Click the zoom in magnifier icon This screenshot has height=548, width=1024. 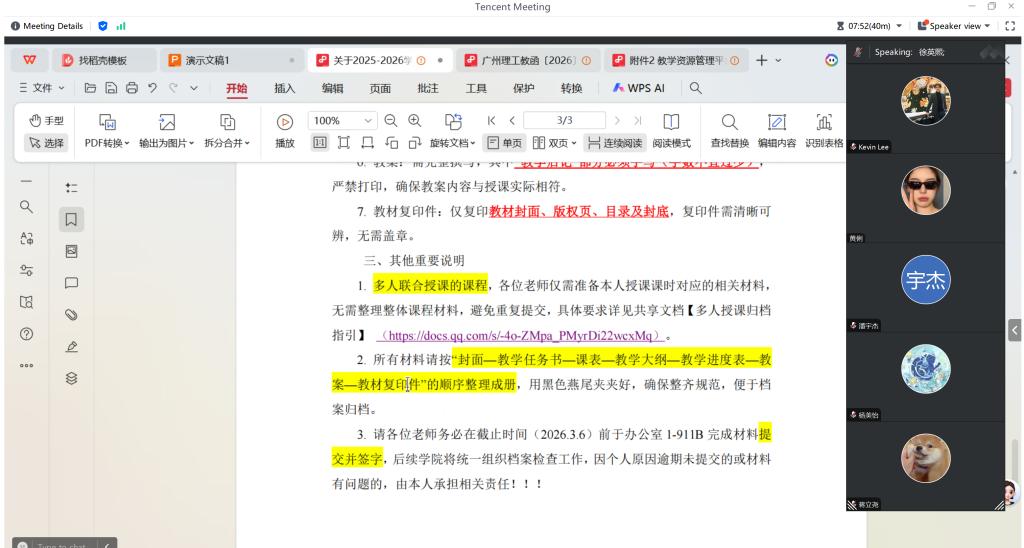coord(413,121)
